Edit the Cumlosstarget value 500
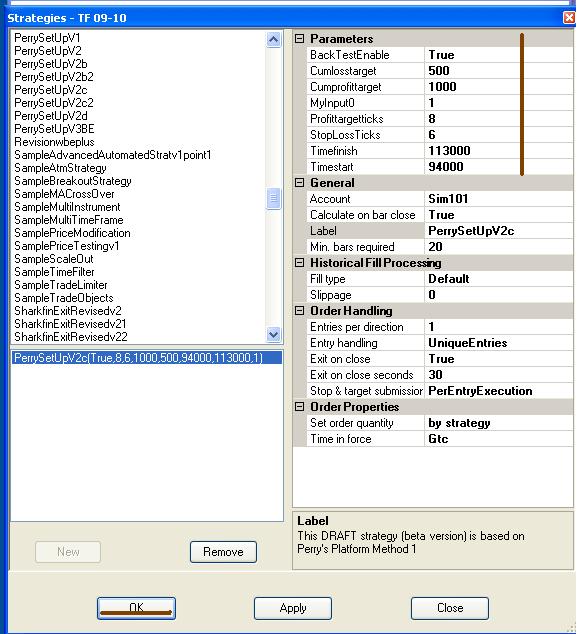Image resolution: width=580 pixels, height=634 pixels. (x=499, y=71)
